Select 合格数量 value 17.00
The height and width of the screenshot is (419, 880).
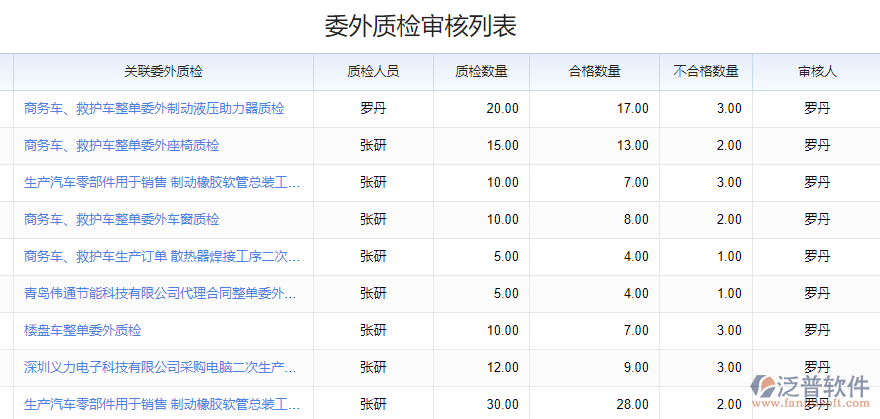[633, 108]
